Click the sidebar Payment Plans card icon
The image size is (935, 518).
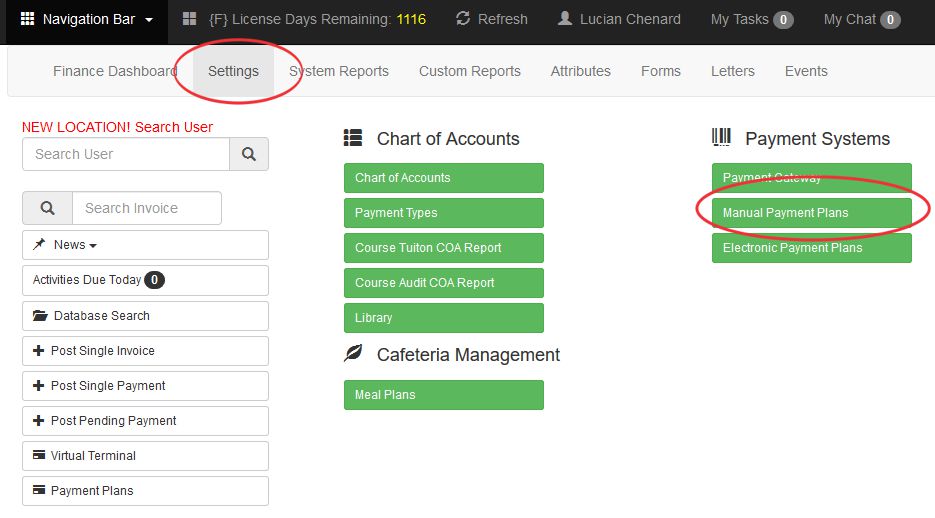pyautogui.click(x=39, y=490)
